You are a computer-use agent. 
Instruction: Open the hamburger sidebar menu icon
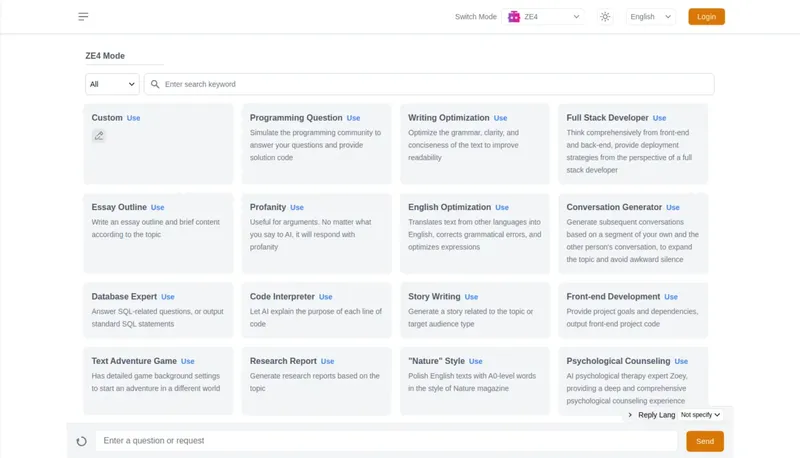(83, 17)
